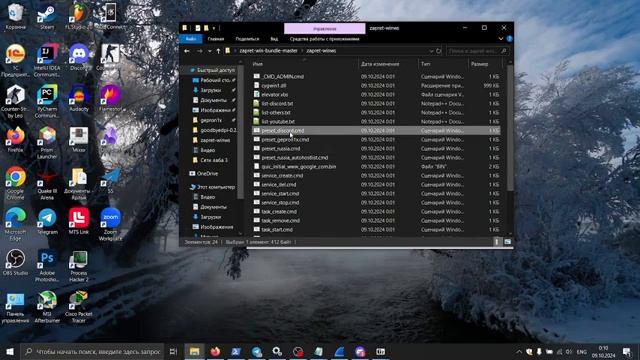Open the Flameshot desktop icon
The height and width of the screenshot is (360, 640).
pyautogui.click(x=111, y=98)
